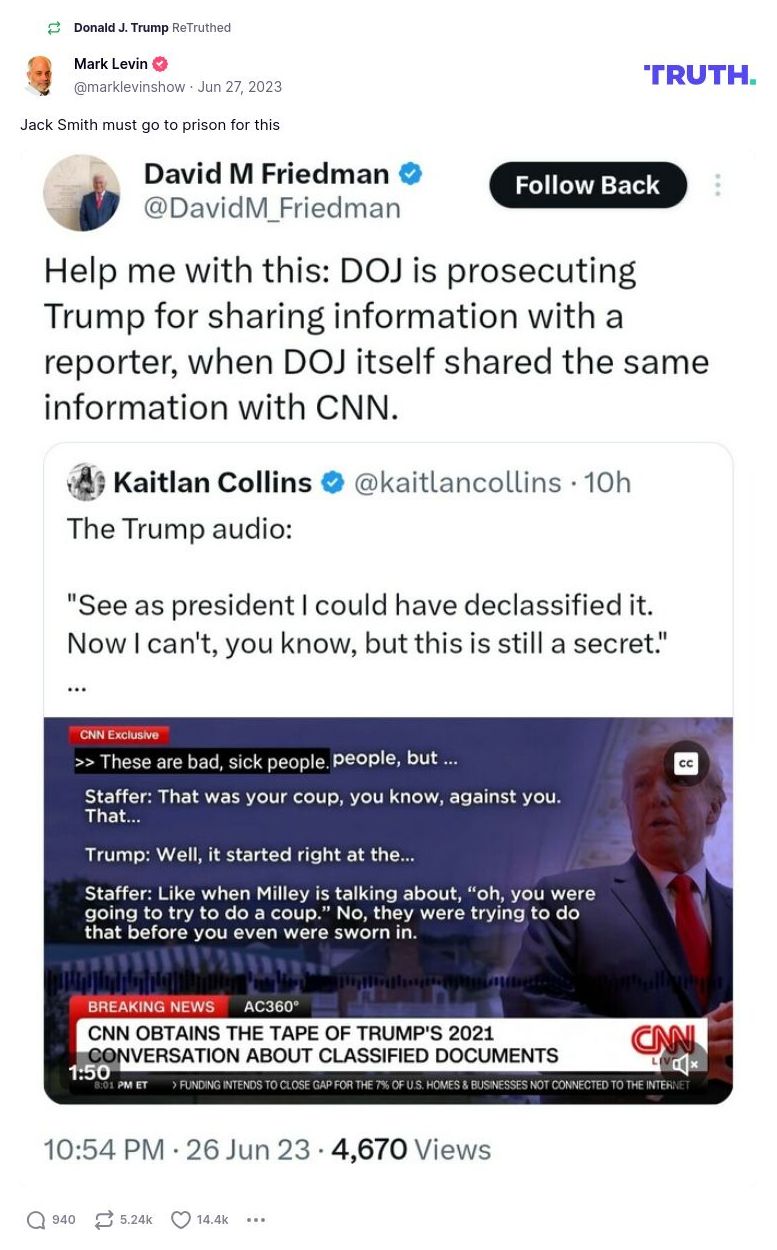ReTruth the post using the retruth icon
Viewport: 777px width, 1250px height.
tap(104, 1220)
